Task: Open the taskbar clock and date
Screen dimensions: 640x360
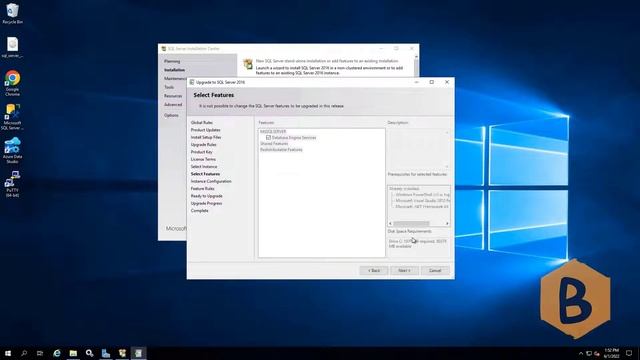Action: (x=611, y=353)
